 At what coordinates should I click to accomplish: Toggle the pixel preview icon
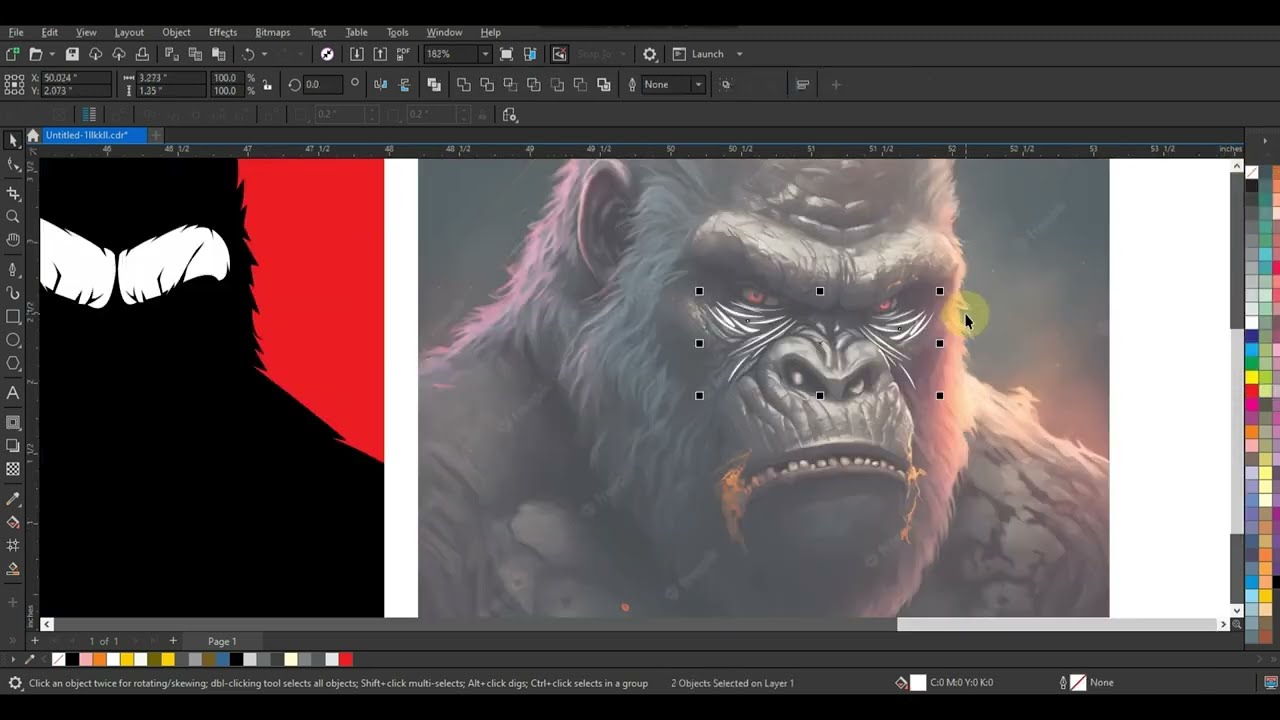[559, 54]
